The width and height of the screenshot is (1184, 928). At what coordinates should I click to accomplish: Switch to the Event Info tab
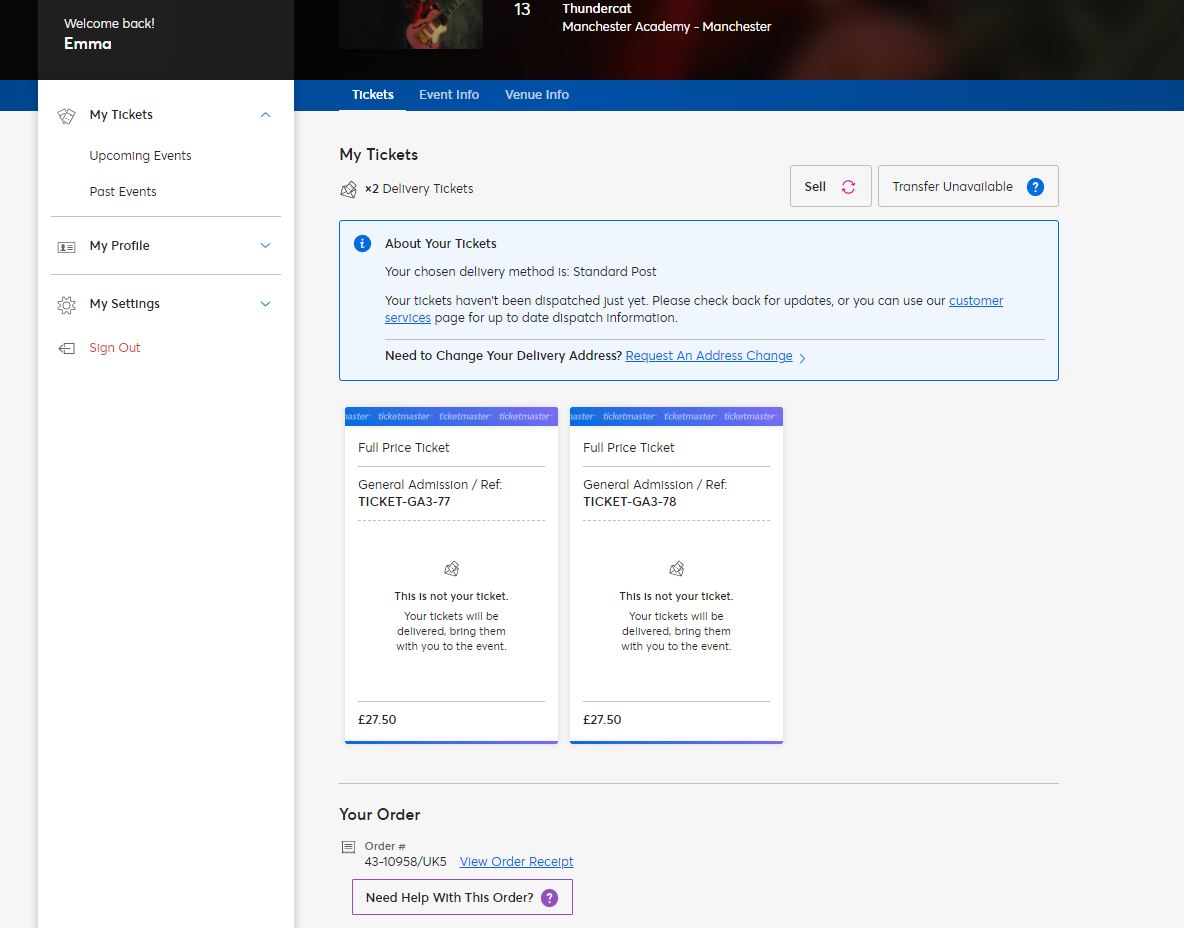pyautogui.click(x=449, y=95)
